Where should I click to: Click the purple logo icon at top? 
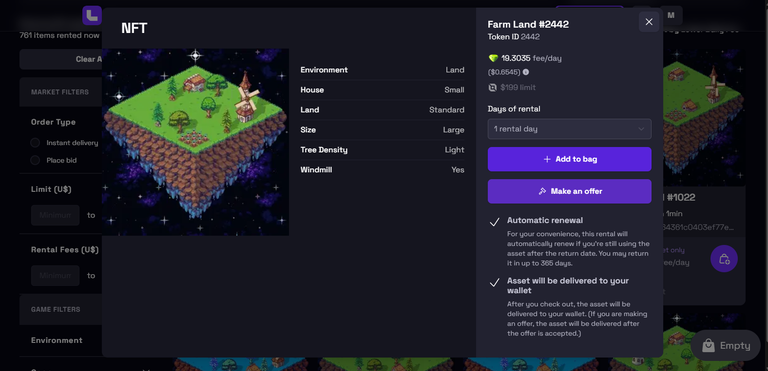92,15
